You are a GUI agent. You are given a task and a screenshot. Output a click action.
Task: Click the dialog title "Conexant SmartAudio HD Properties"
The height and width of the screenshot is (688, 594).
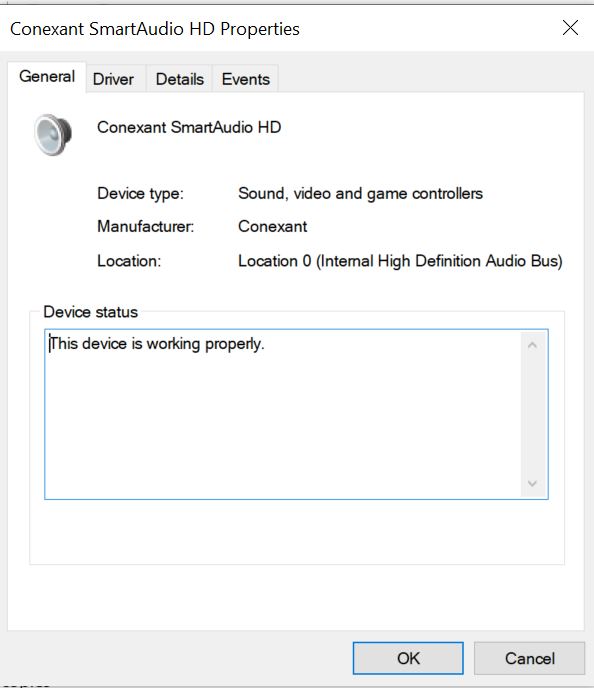(x=155, y=29)
